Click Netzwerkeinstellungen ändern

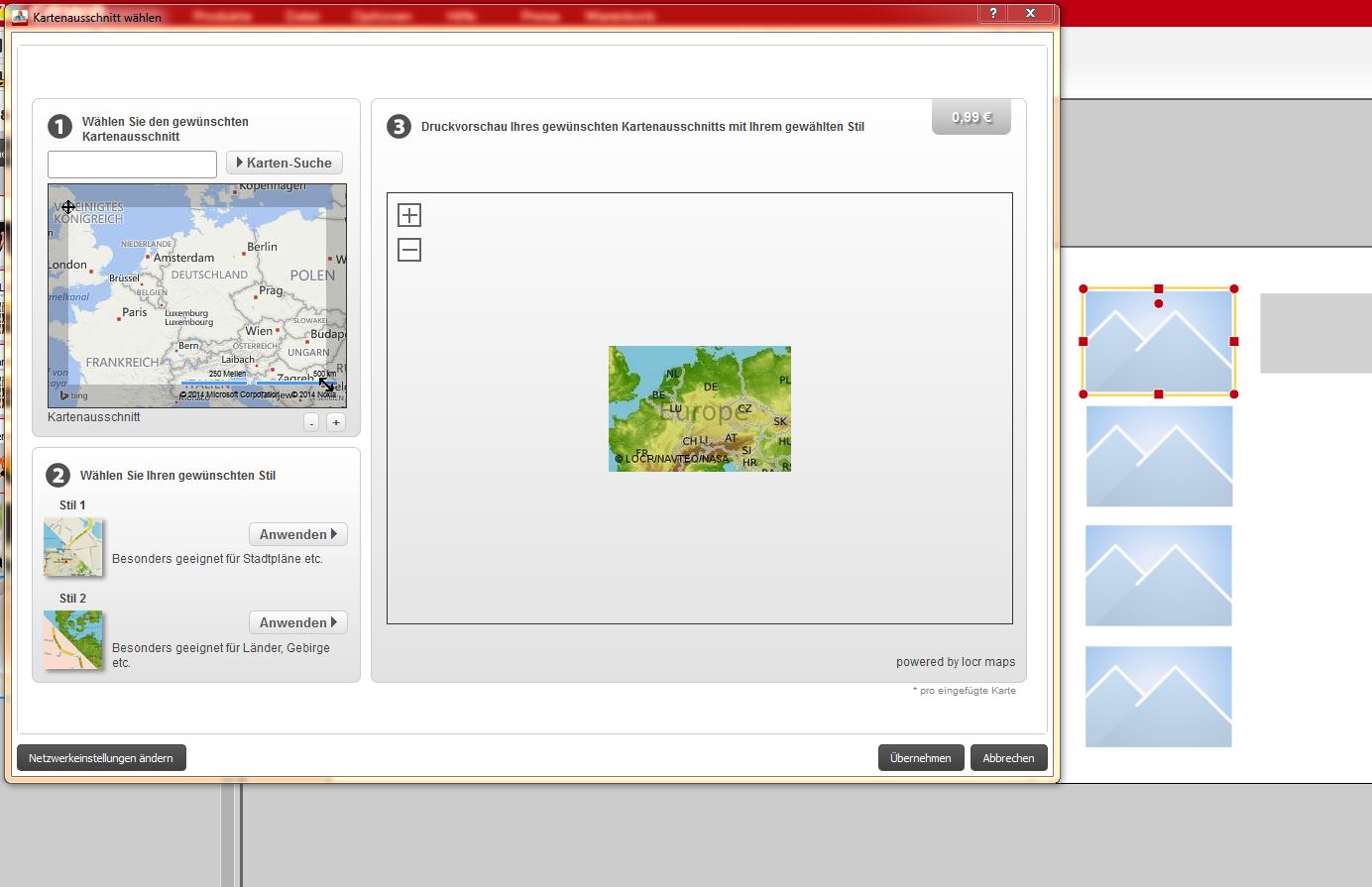(x=101, y=758)
